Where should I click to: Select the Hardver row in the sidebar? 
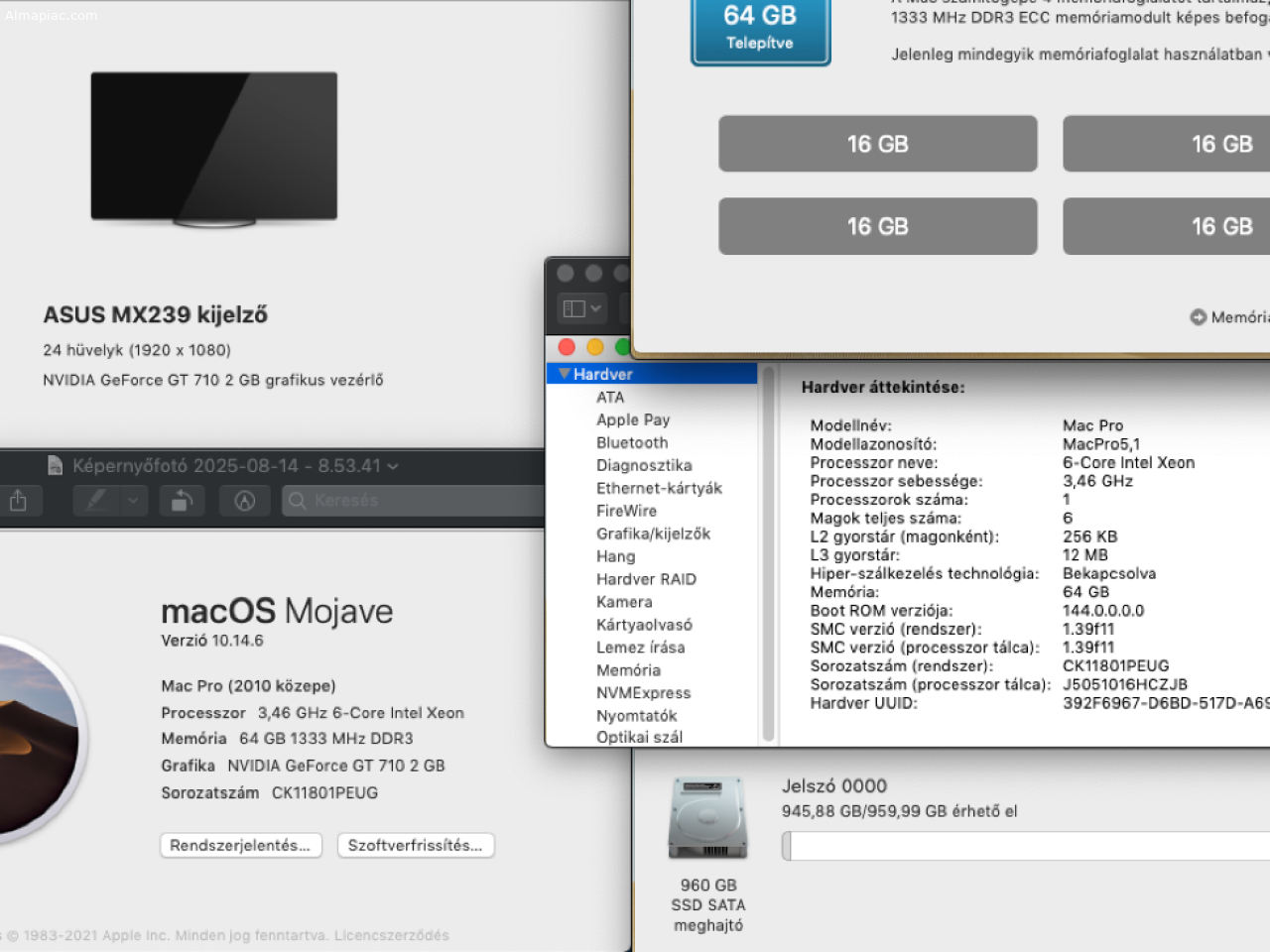(652, 374)
